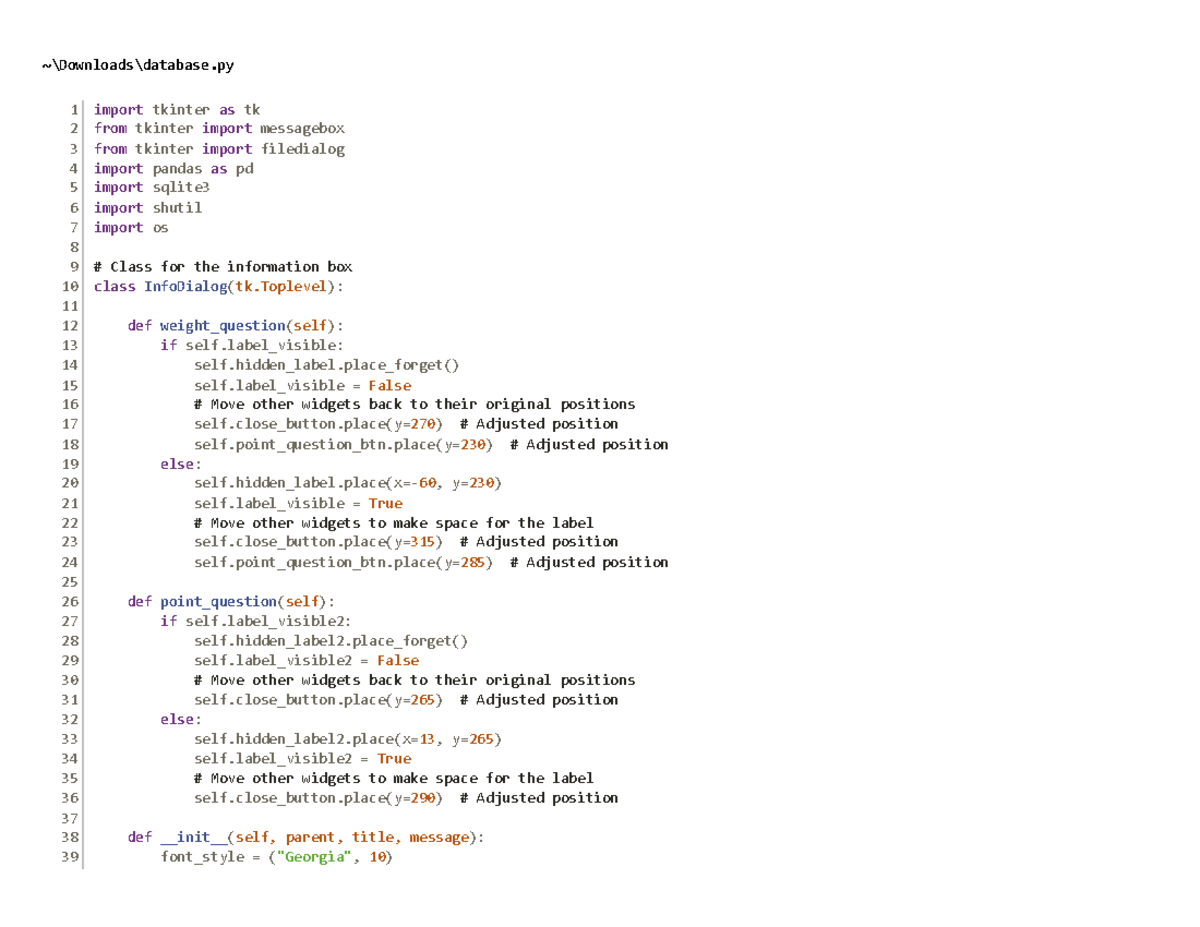Select the import pandas as pd line
Viewport: 1200px width, 927px height.
click(x=173, y=168)
